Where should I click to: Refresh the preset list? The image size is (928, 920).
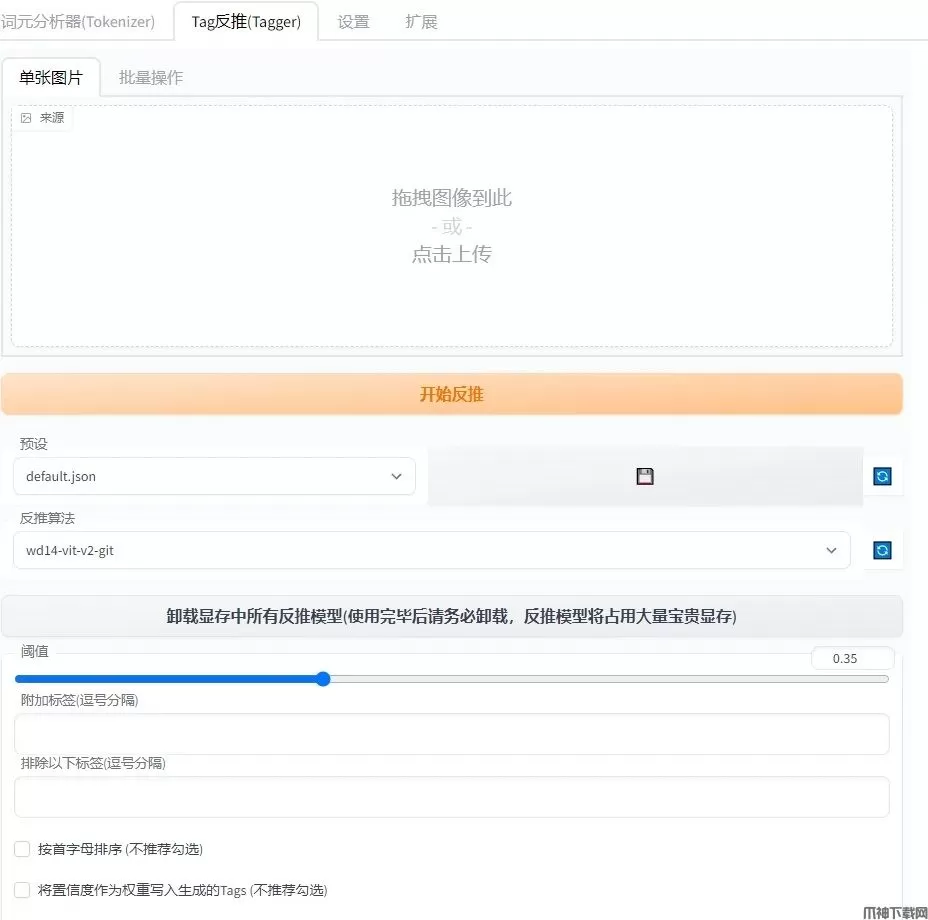pos(882,477)
